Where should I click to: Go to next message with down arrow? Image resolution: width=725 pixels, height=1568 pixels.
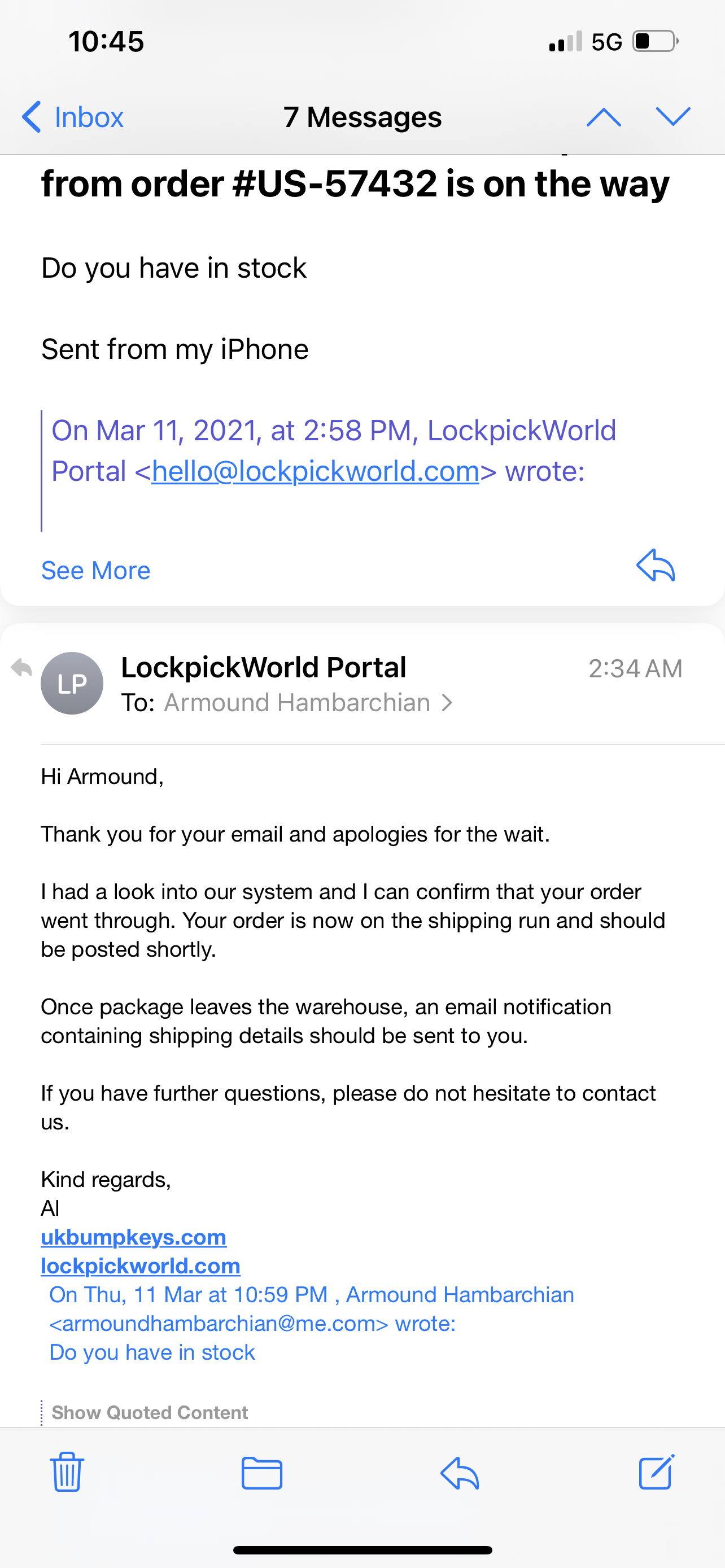pyautogui.click(x=672, y=117)
